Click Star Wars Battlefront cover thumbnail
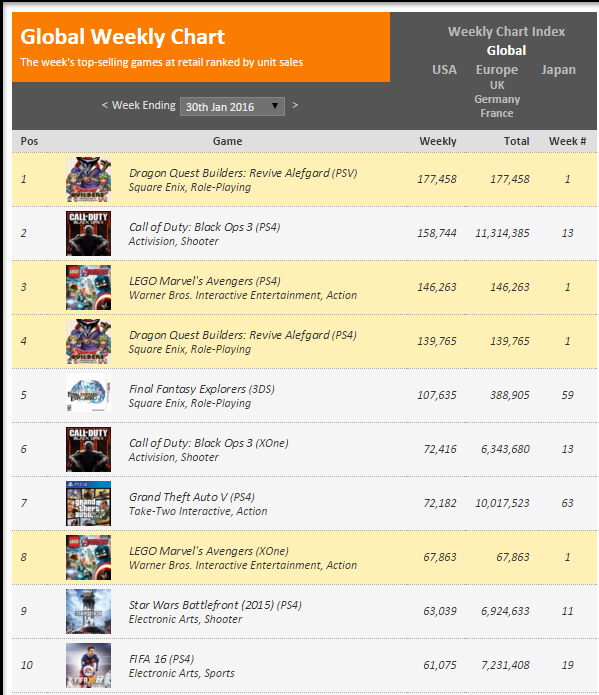The image size is (599, 695). click(88, 612)
